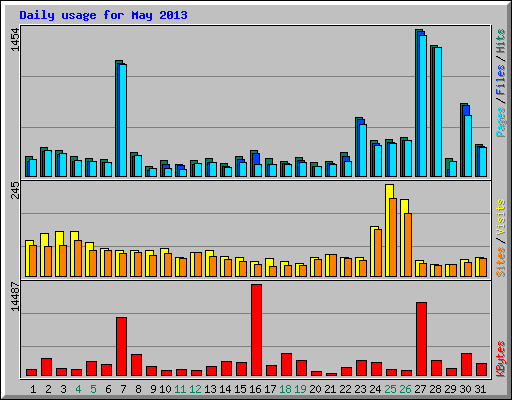Click day 12 weekend label on x-axis

click(x=195, y=389)
